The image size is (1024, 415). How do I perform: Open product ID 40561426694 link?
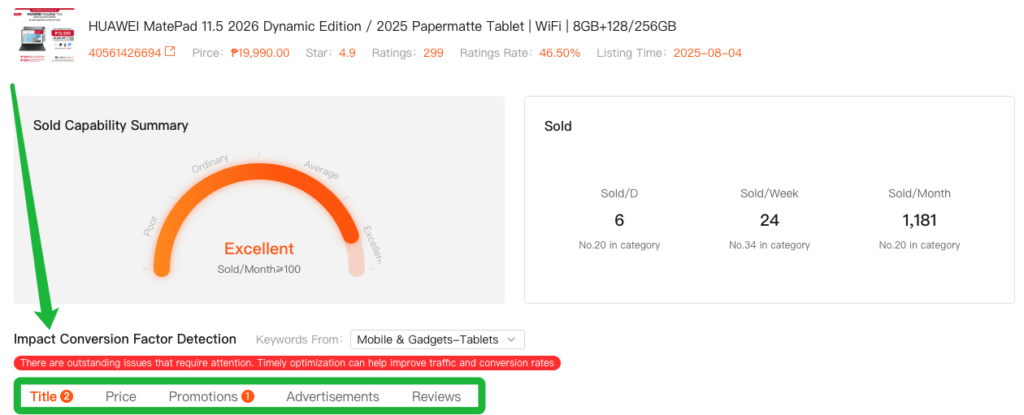[124, 53]
